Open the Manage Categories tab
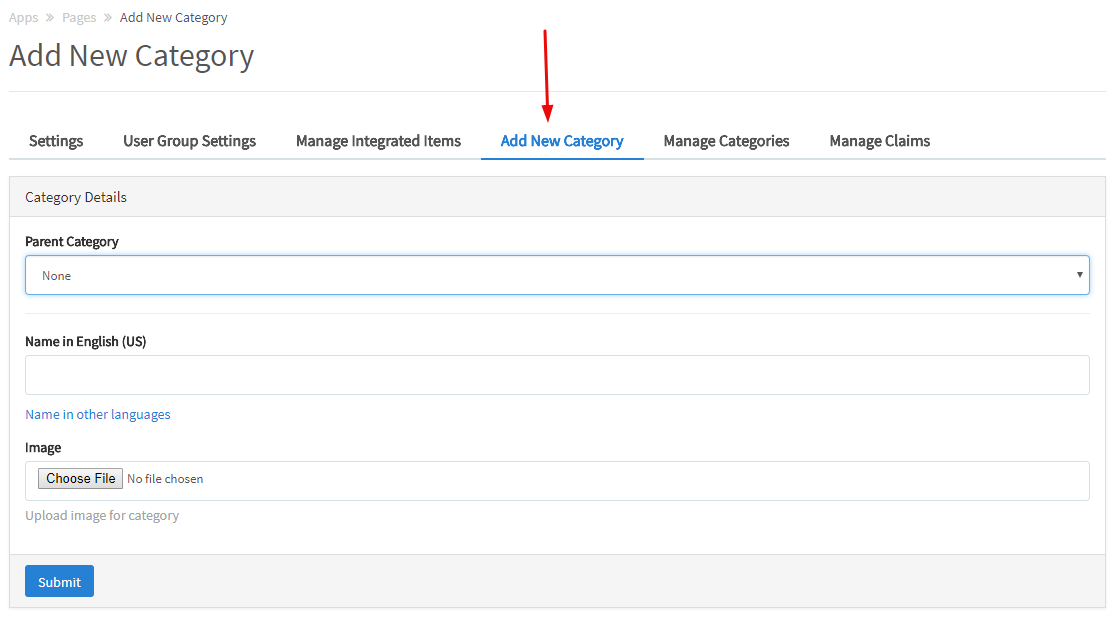Viewport: 1120px width, 618px height. tap(726, 141)
